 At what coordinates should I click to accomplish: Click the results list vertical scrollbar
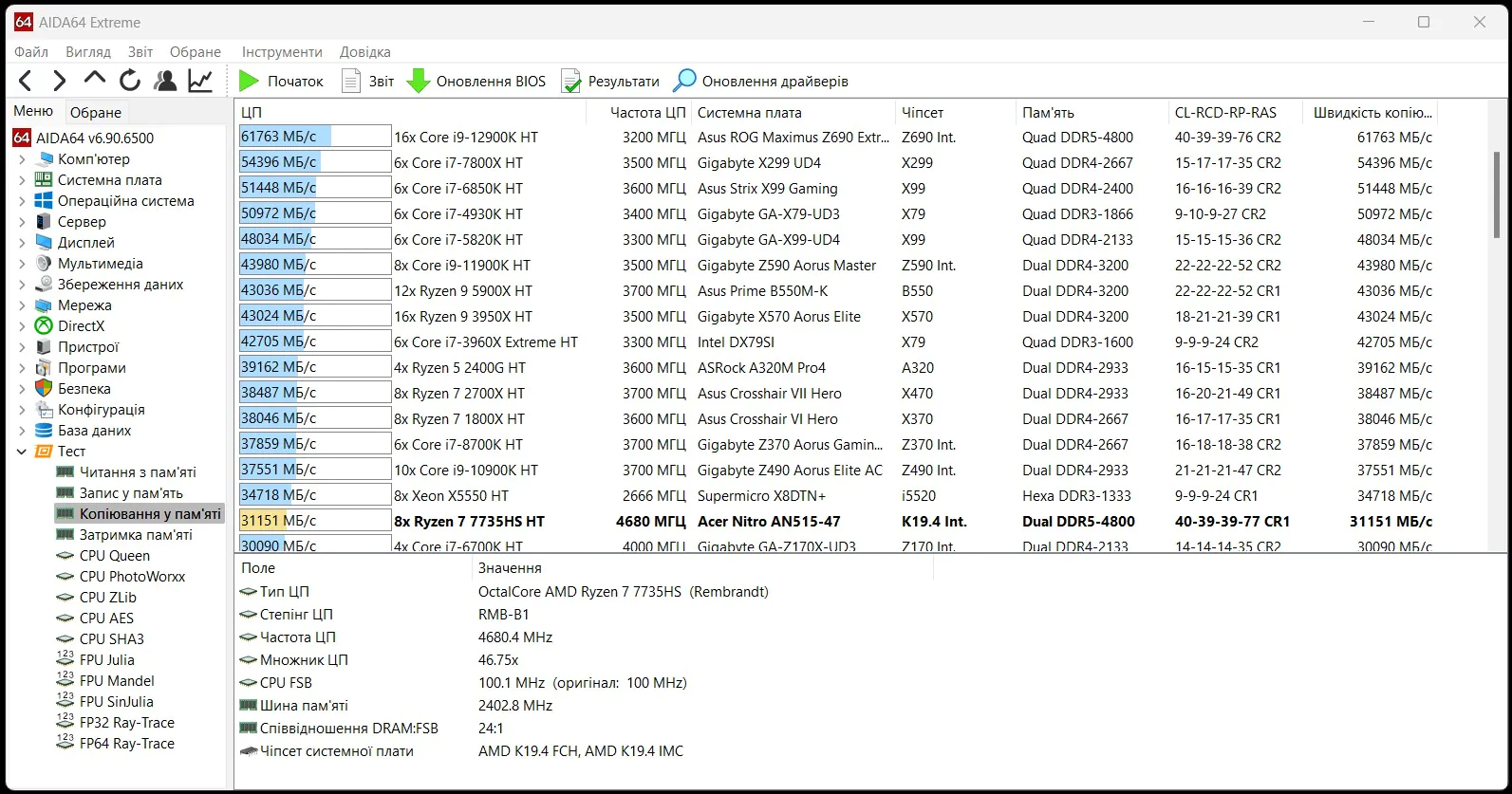(1499, 194)
